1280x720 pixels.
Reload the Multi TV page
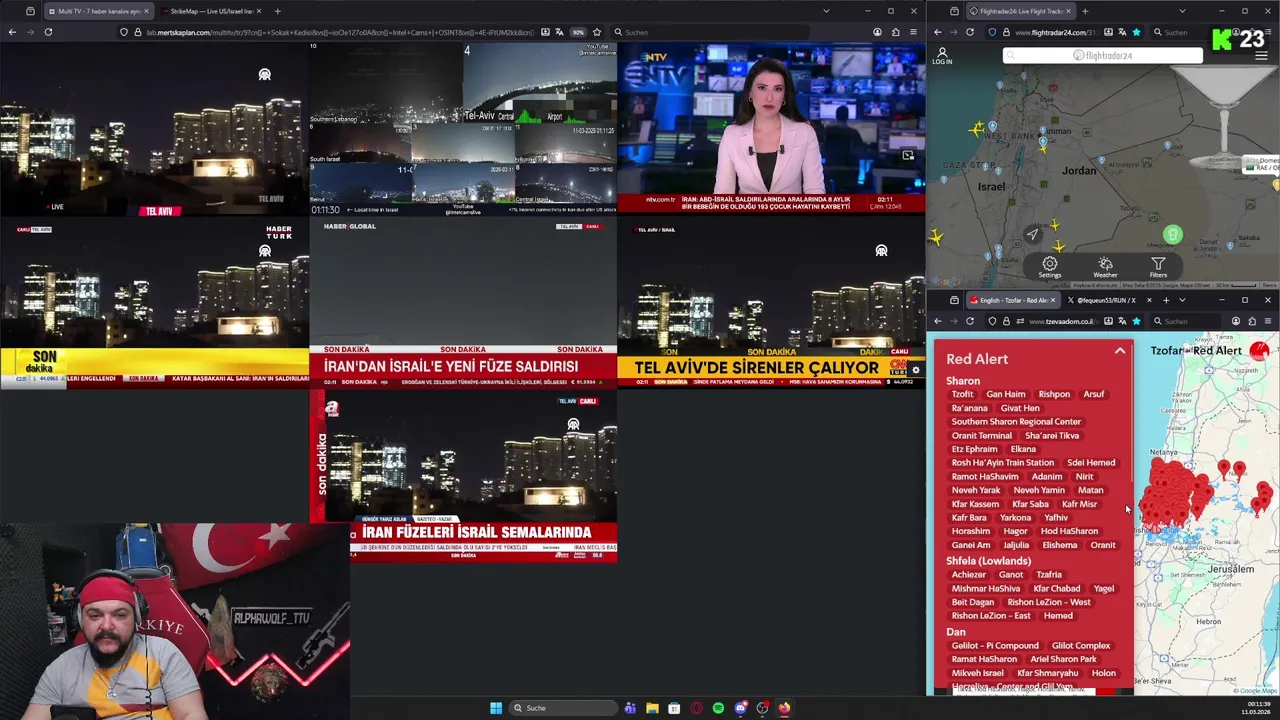pos(48,32)
